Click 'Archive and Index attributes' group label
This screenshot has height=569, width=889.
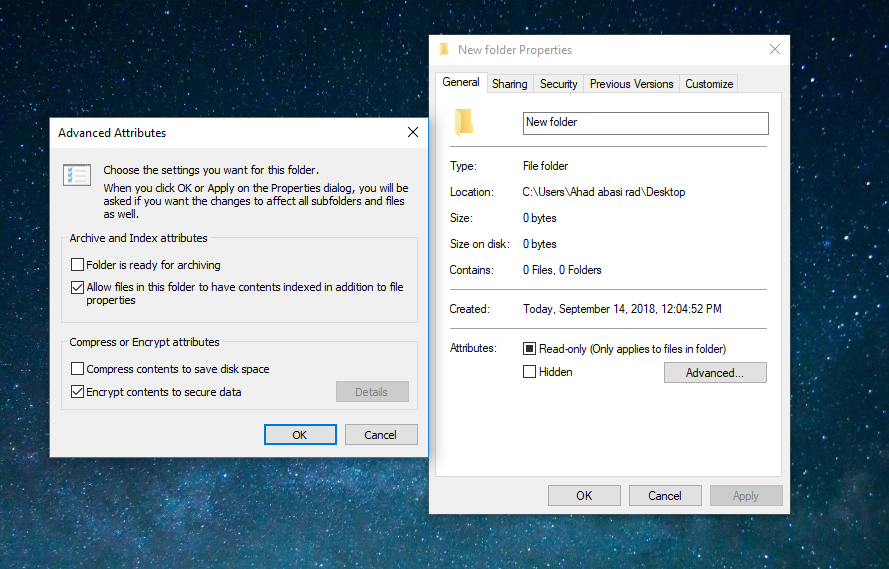pos(138,238)
